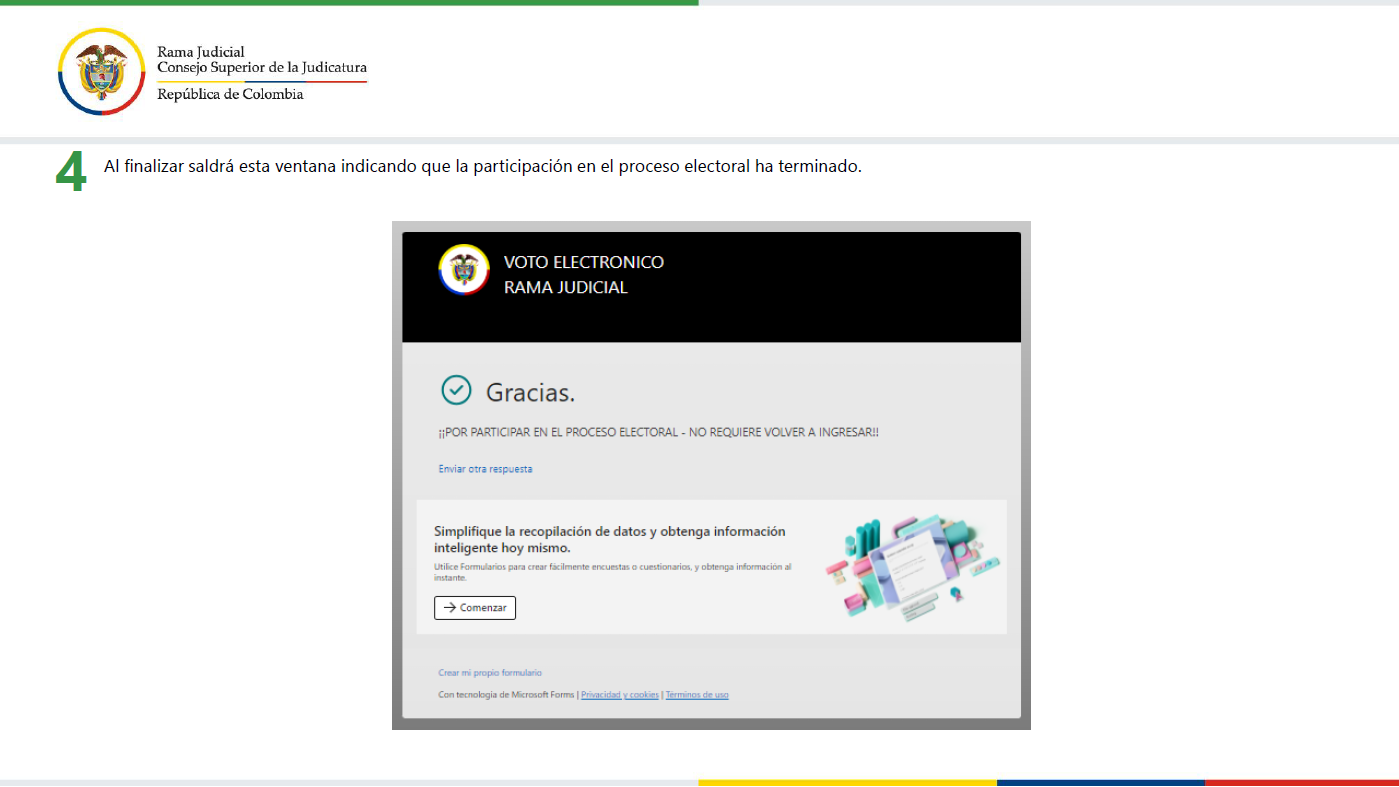Open the "Términos de uso" link
The image size is (1399, 787).
pos(697,695)
